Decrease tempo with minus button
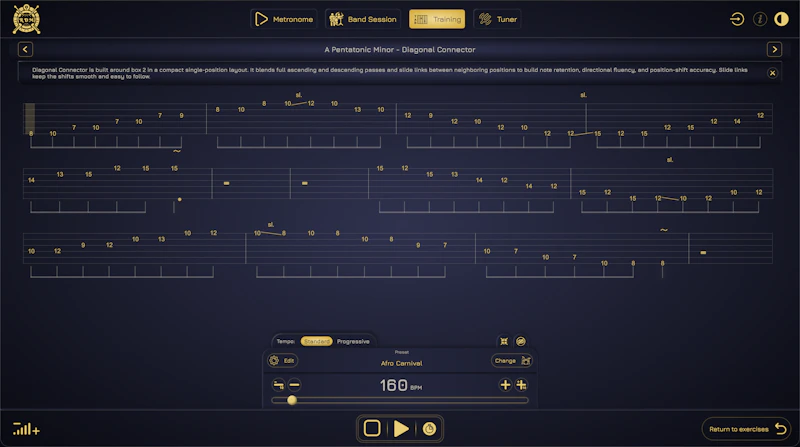 click(x=294, y=385)
